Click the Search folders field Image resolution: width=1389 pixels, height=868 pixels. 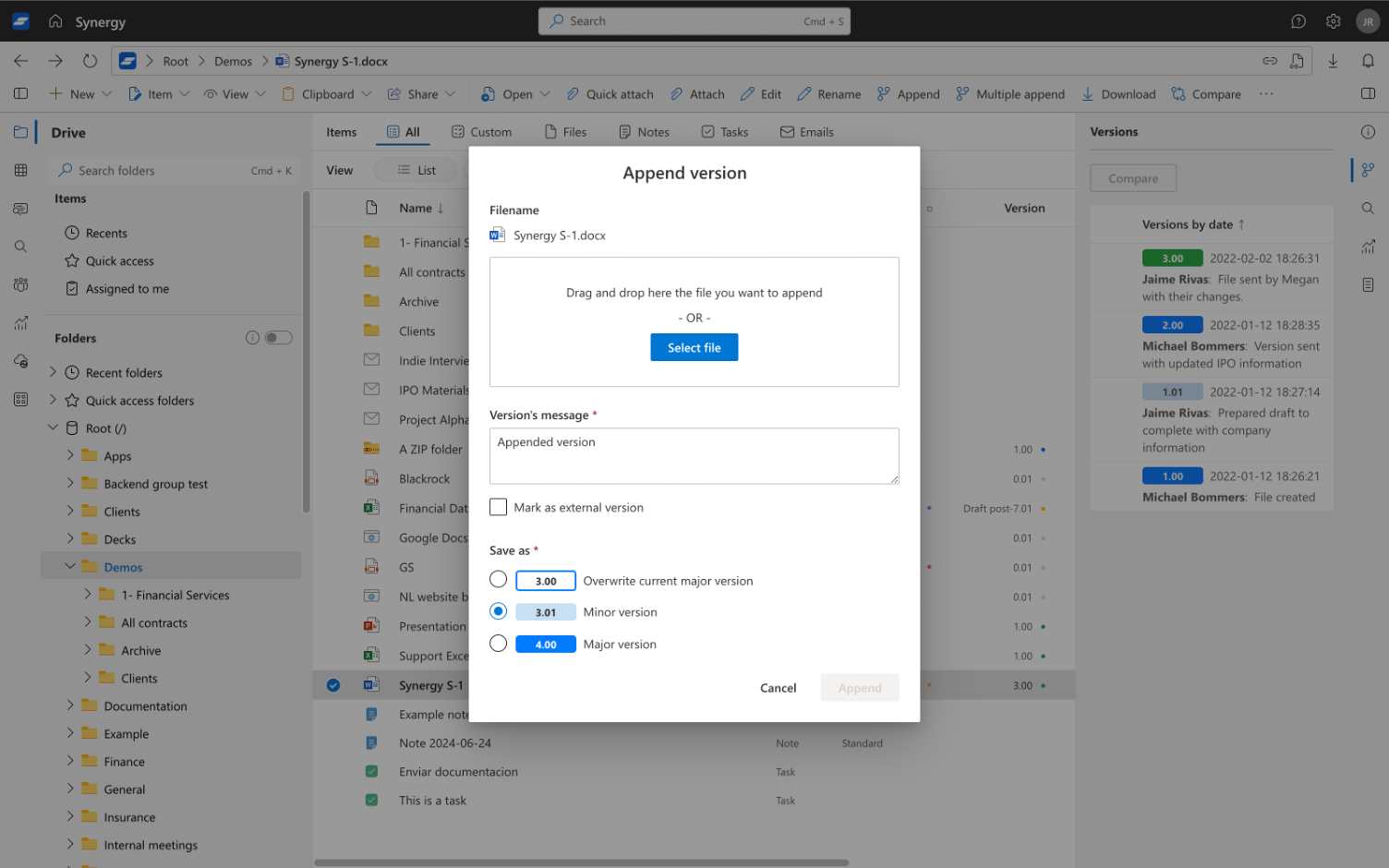pos(175,170)
